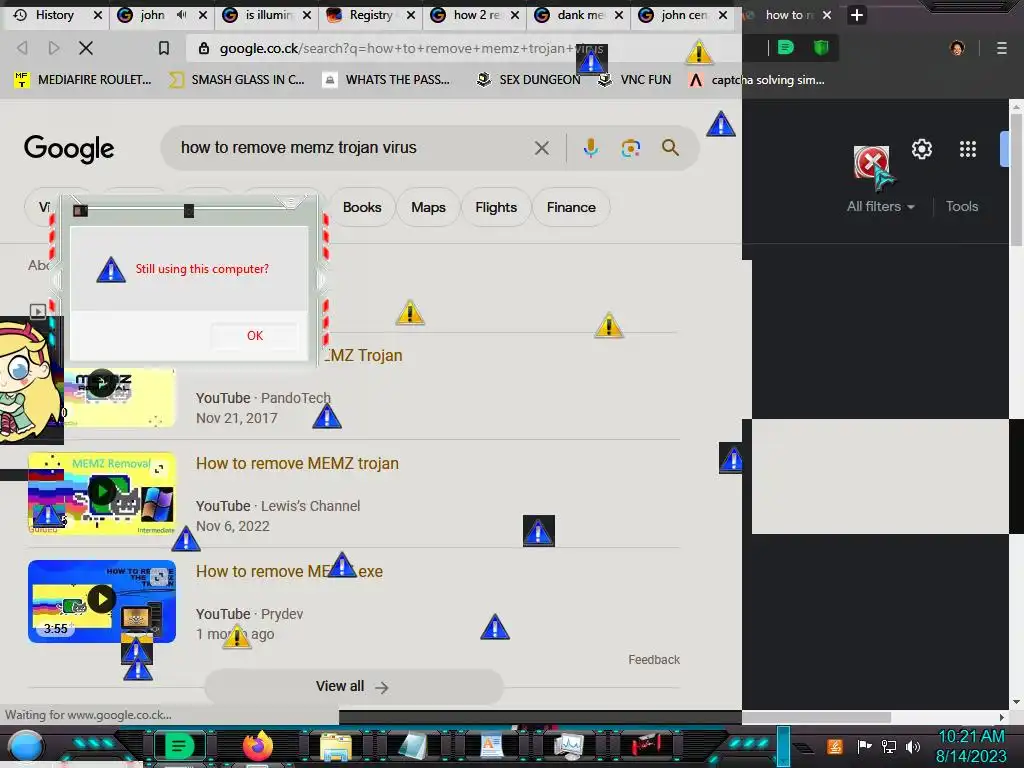1024x768 pixels.
Task: Launch Firefox from the taskbar
Action: point(258,746)
